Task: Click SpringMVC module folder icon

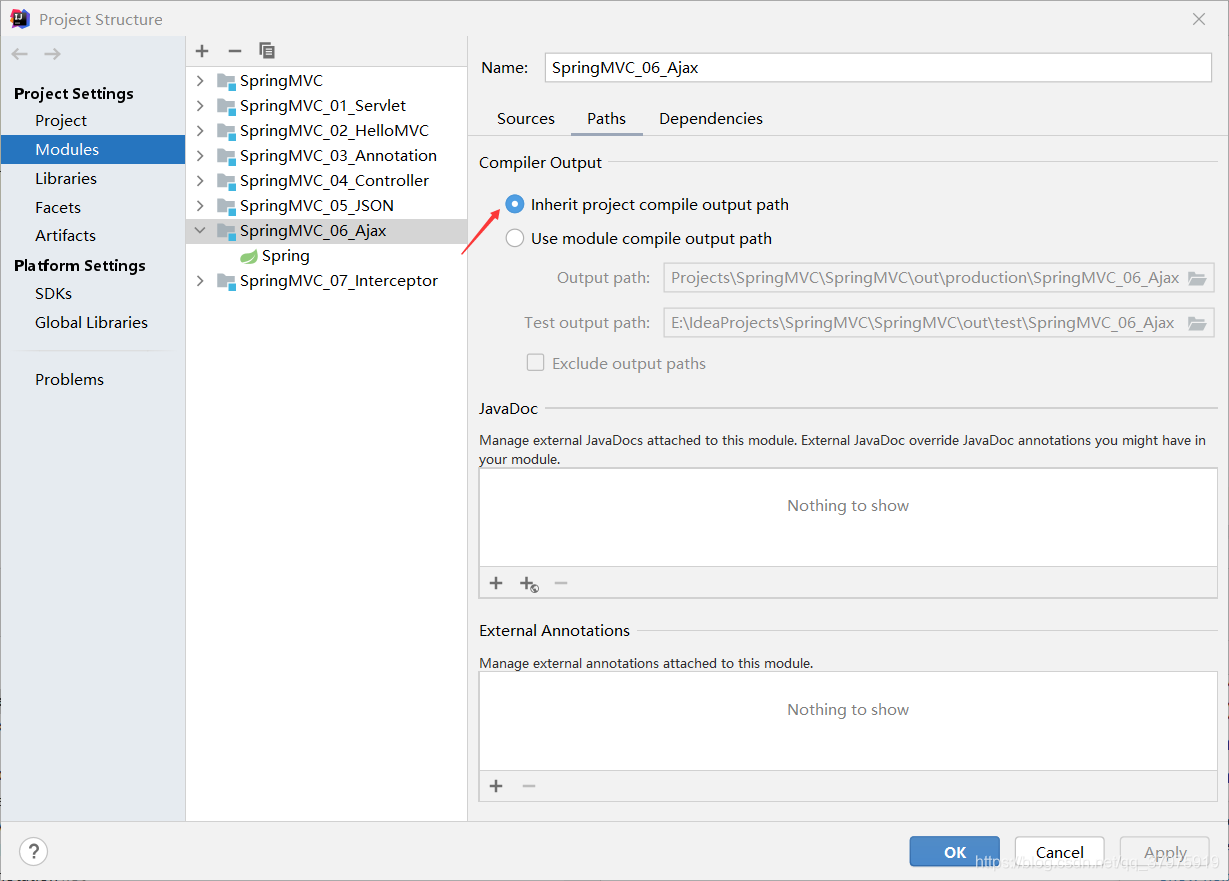Action: [x=226, y=81]
